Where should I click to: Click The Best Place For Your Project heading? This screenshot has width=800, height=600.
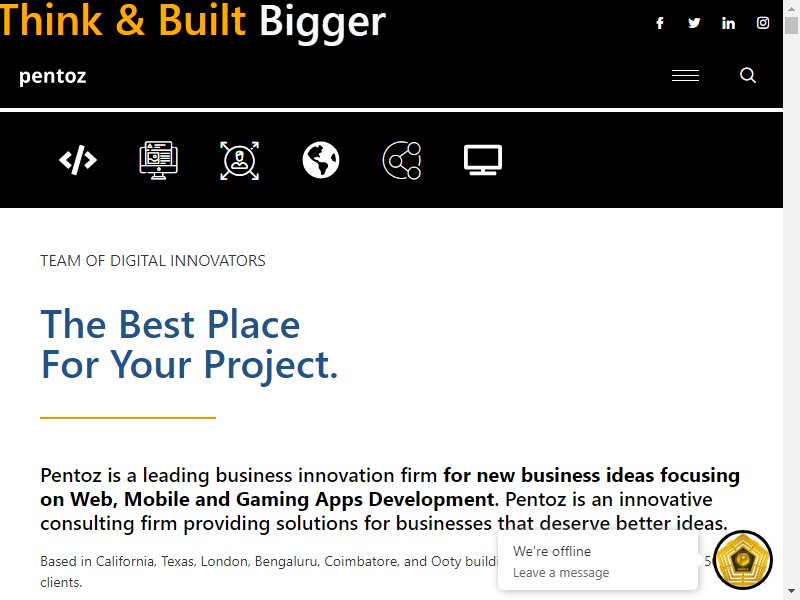(189, 344)
